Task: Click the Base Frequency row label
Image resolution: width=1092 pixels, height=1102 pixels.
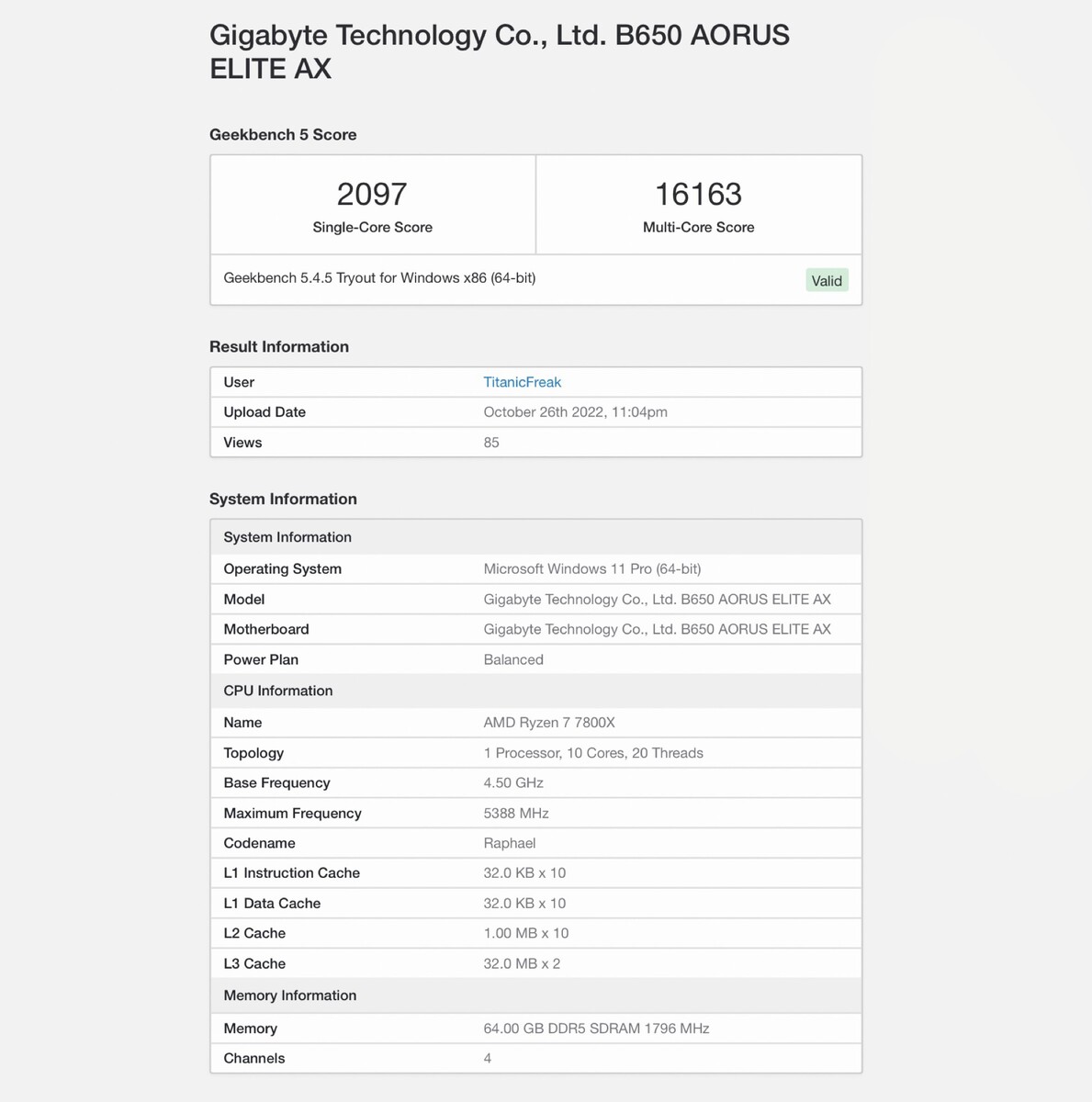Action: pos(276,783)
